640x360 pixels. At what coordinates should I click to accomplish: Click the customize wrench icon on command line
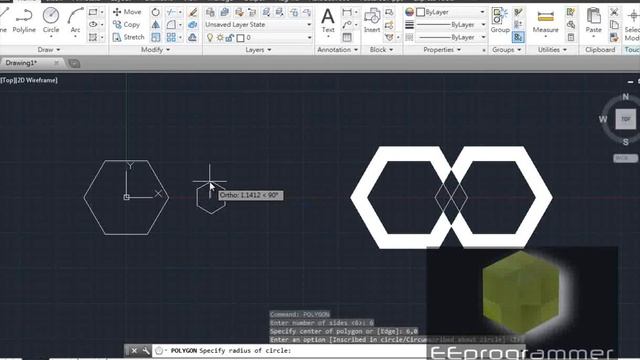[146, 351]
